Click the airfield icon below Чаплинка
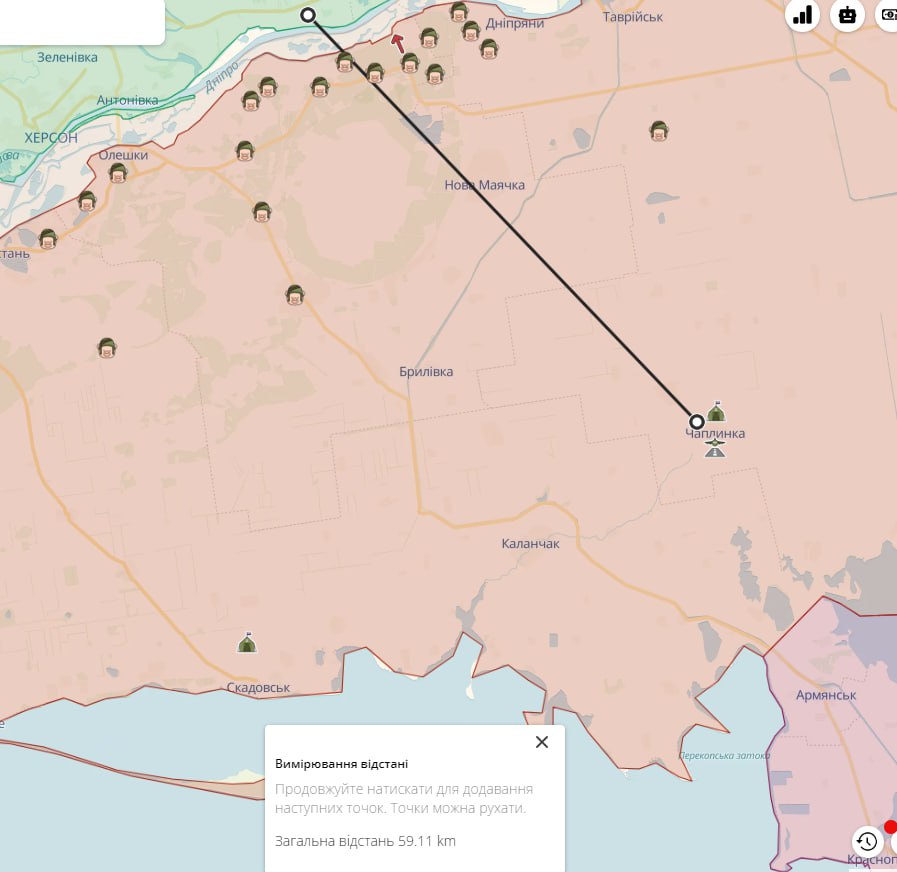 click(715, 449)
